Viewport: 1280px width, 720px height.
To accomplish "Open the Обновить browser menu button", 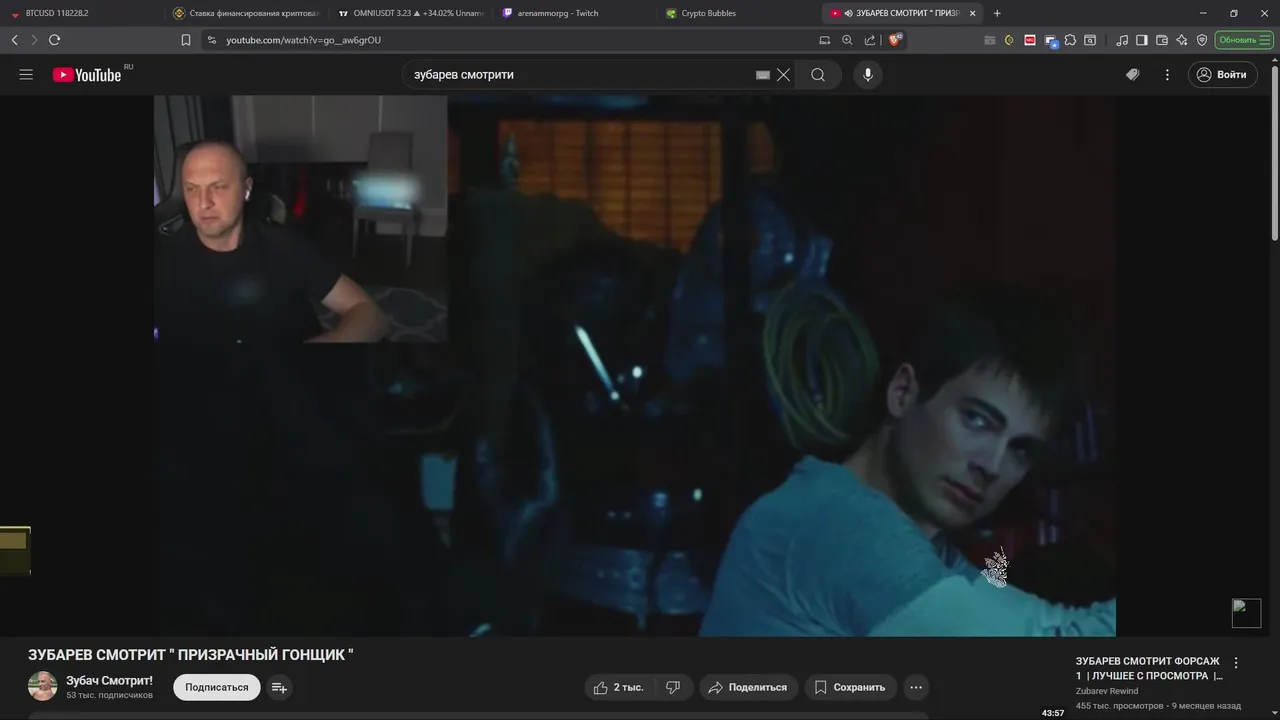I will click(x=1243, y=40).
